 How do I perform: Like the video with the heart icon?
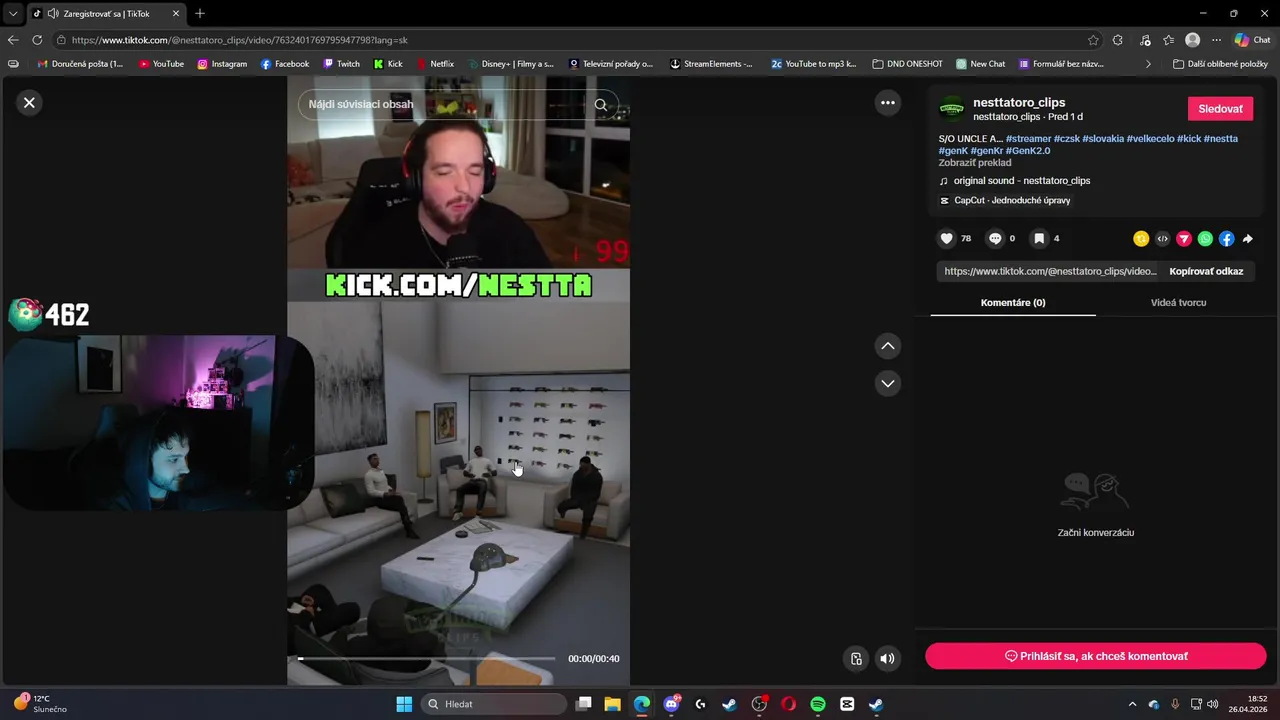pyautogui.click(x=947, y=238)
